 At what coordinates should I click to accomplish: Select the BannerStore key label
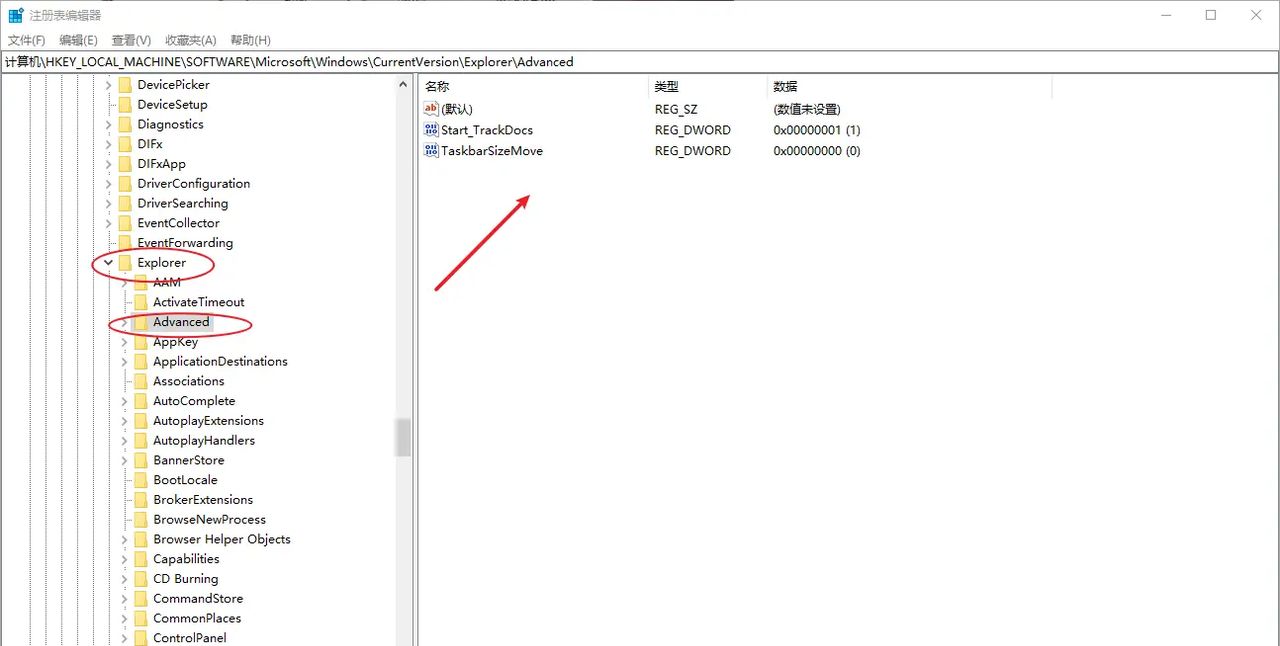click(x=188, y=461)
